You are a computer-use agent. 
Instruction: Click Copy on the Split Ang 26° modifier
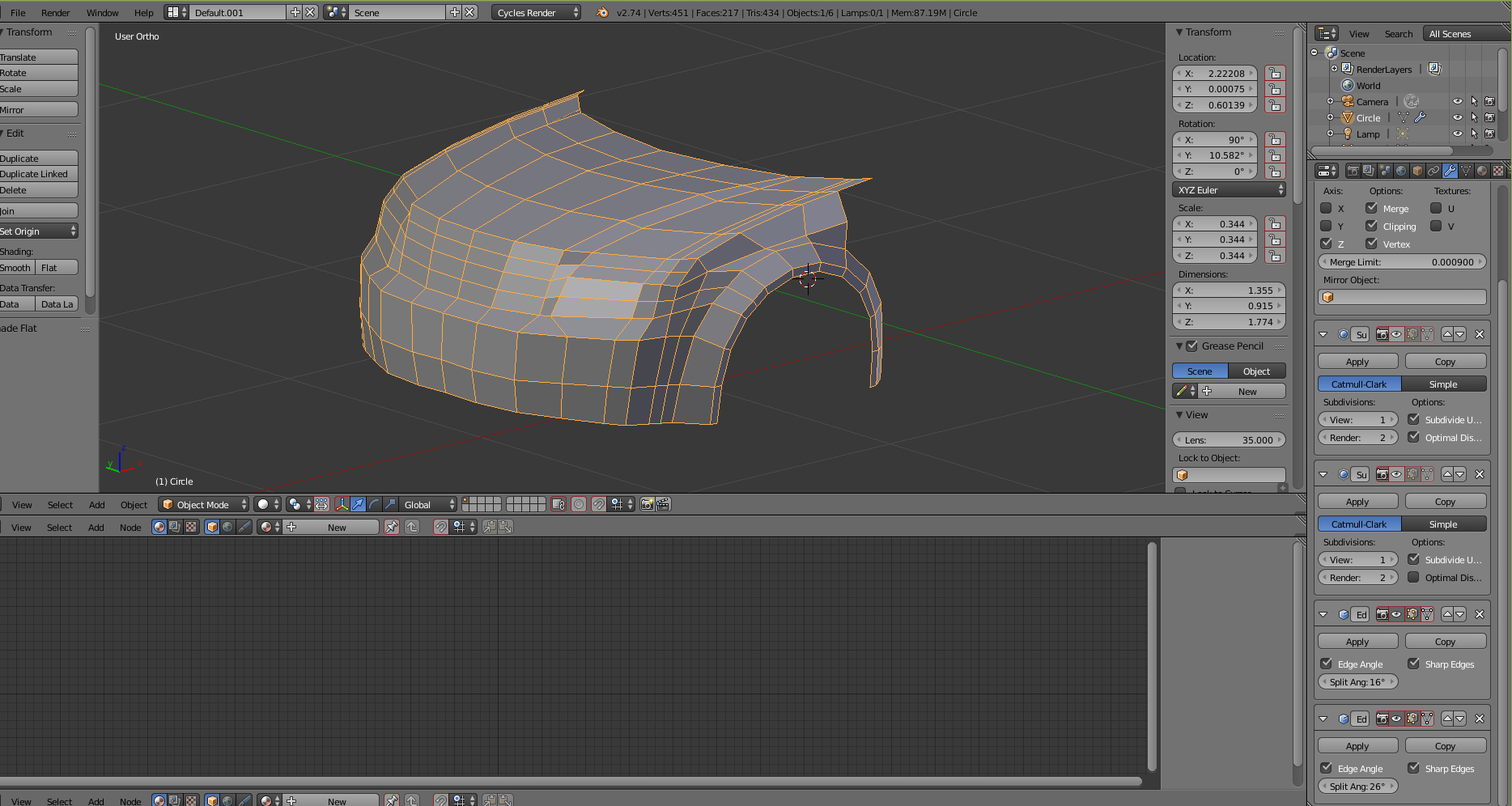coord(1445,745)
